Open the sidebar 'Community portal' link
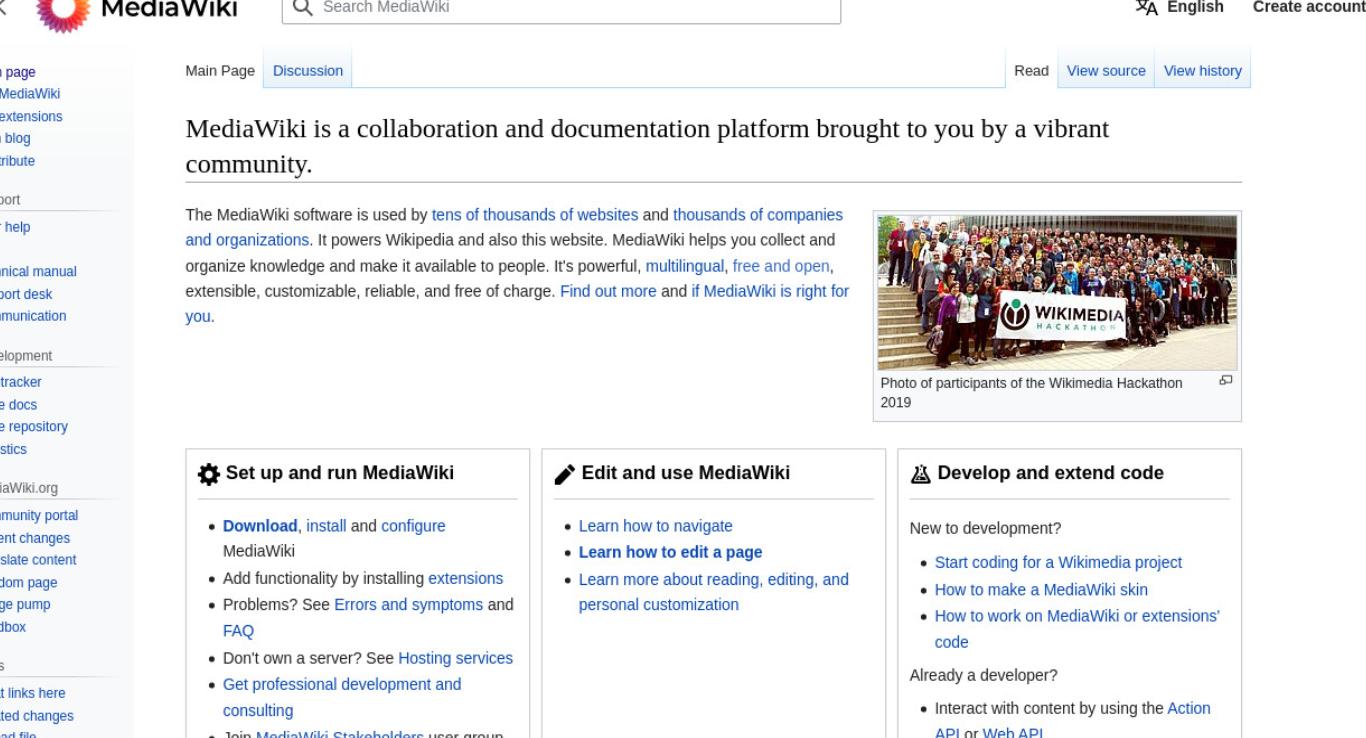This screenshot has height=738, width=1366. tap(39, 516)
